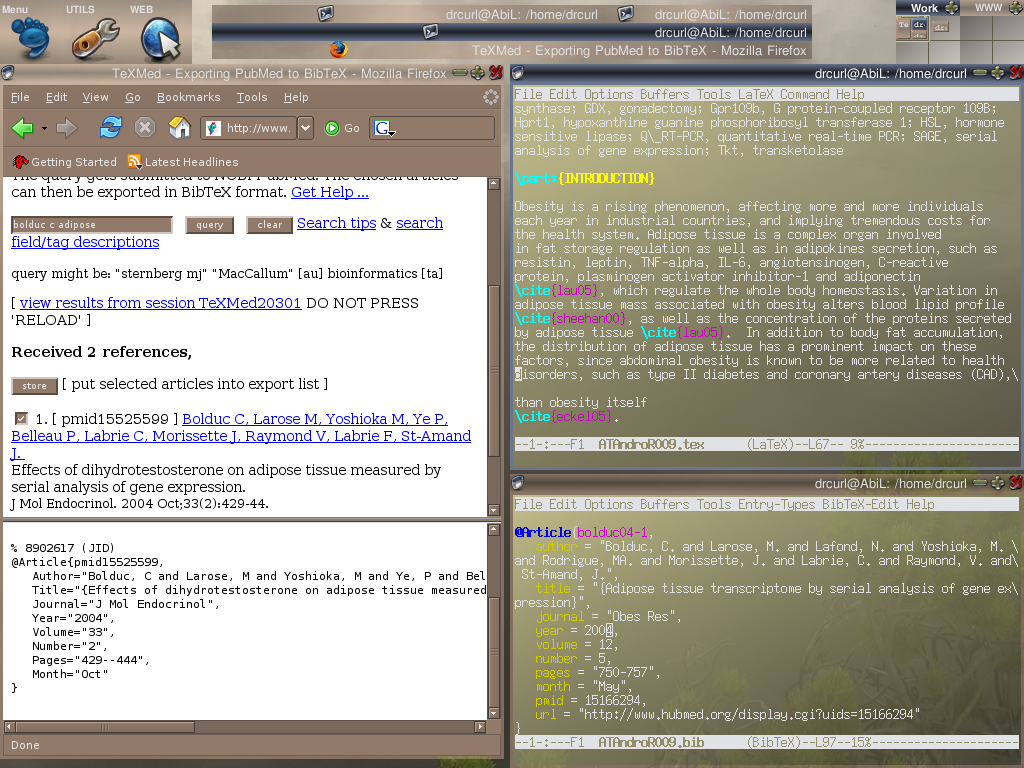Click the PubMed query text field
Screen dimensions: 1024x768
click(92, 225)
